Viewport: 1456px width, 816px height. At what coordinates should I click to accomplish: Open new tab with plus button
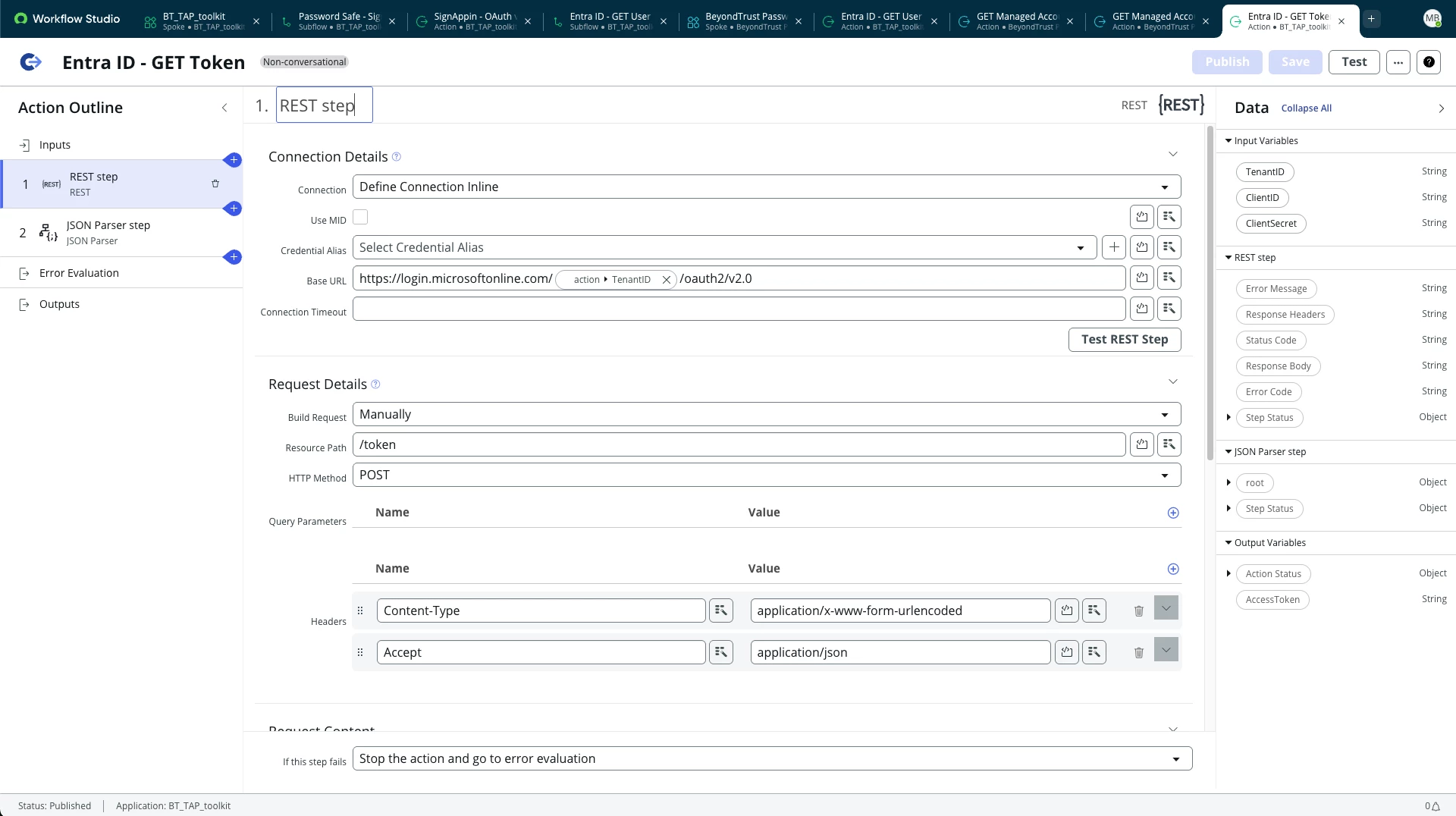click(1371, 19)
